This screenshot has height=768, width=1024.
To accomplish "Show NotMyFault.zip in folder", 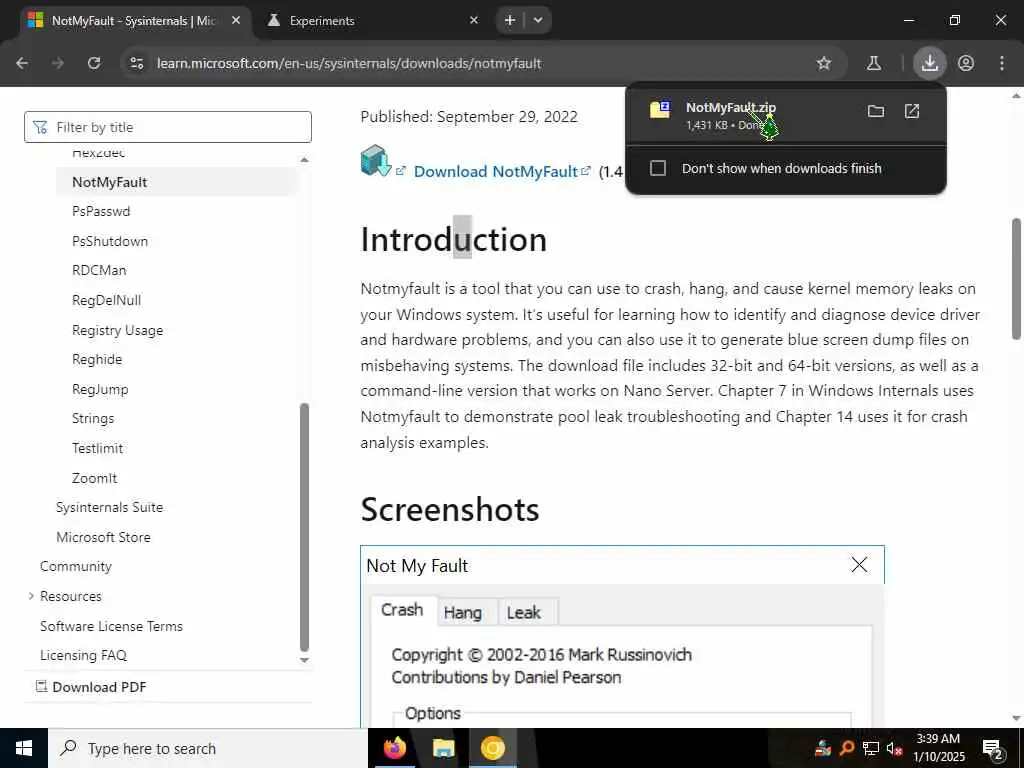I will click(876, 111).
